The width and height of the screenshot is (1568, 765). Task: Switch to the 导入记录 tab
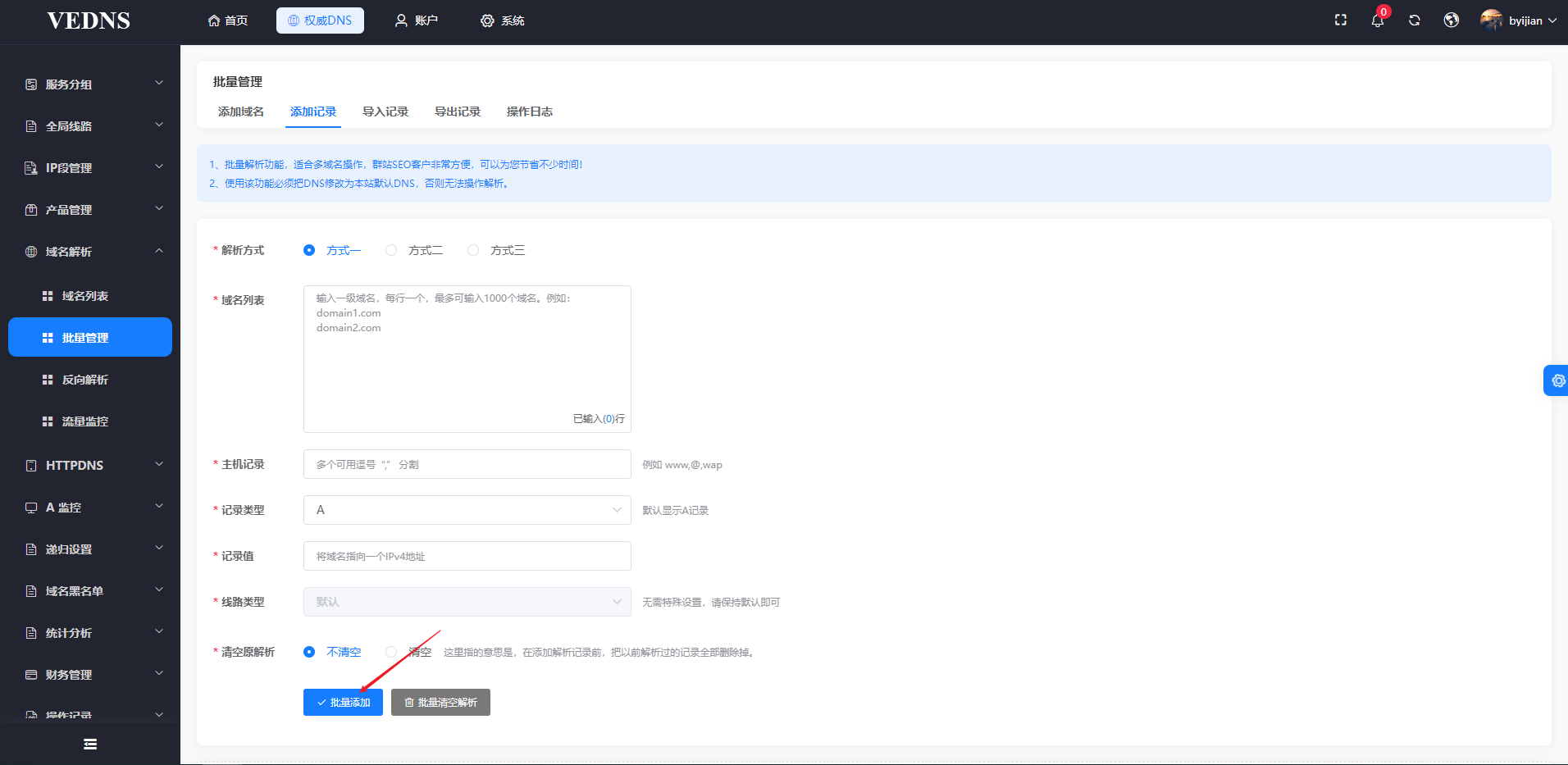(x=385, y=112)
